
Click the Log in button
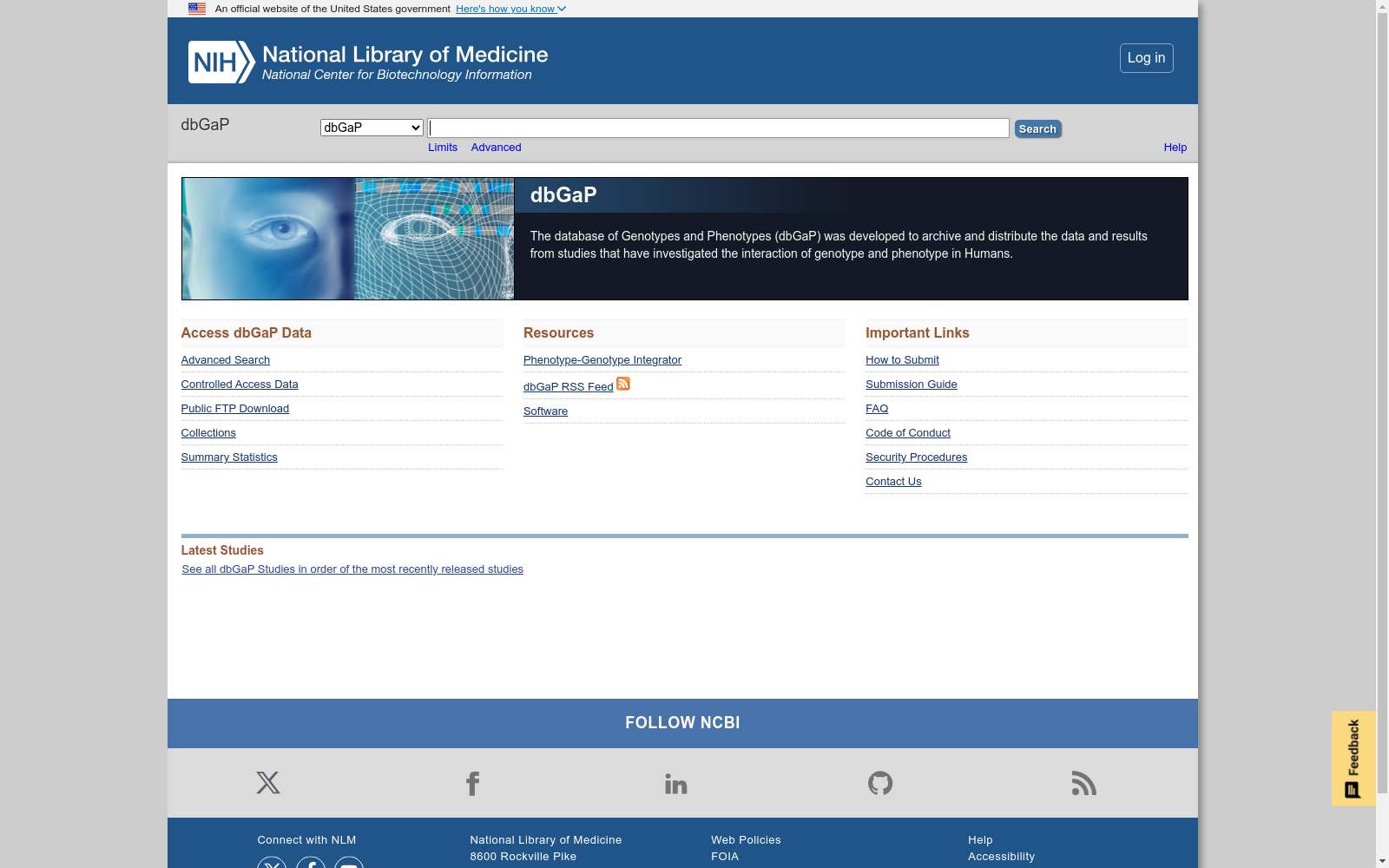point(1146,58)
